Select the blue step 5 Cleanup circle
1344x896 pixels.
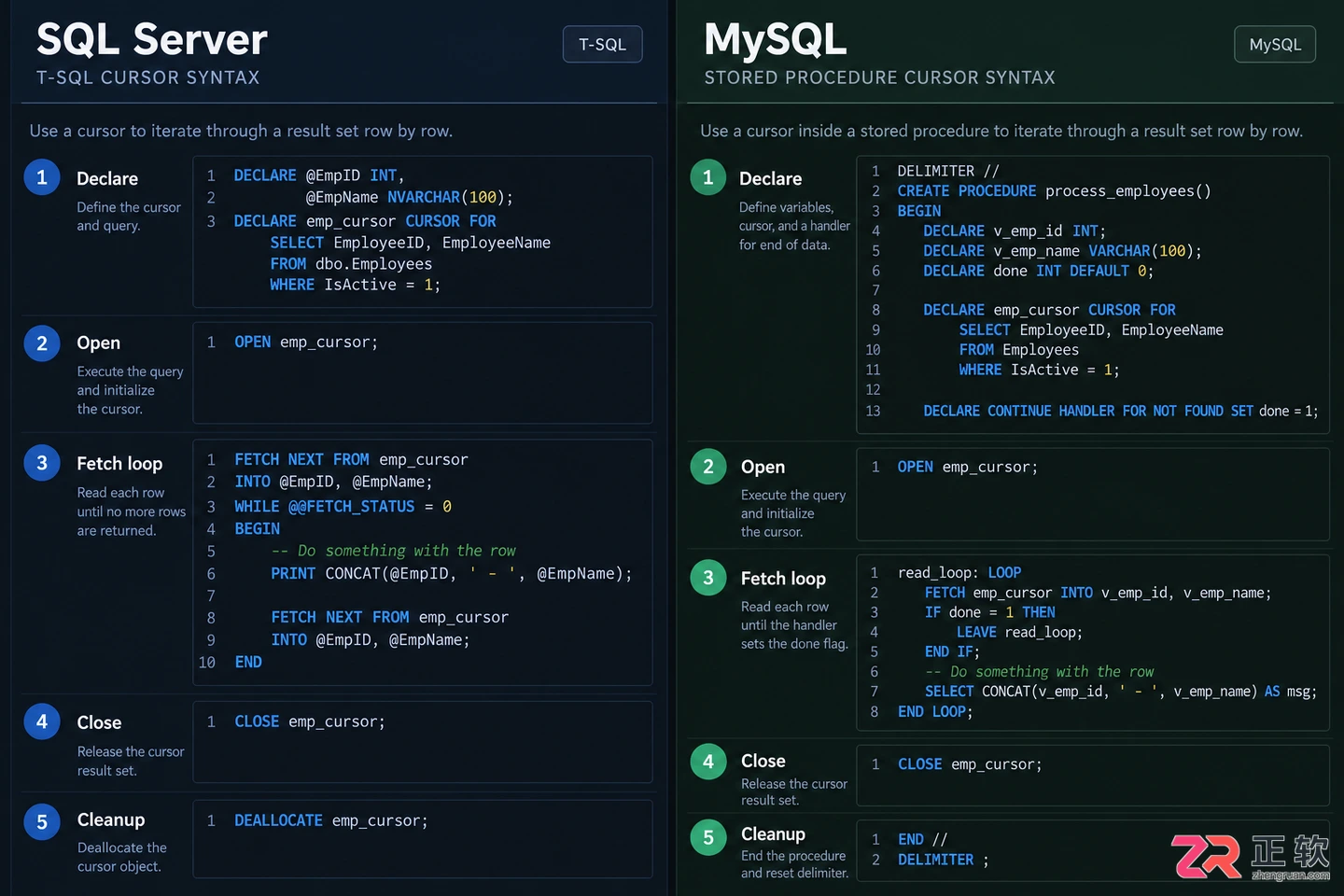(x=42, y=821)
